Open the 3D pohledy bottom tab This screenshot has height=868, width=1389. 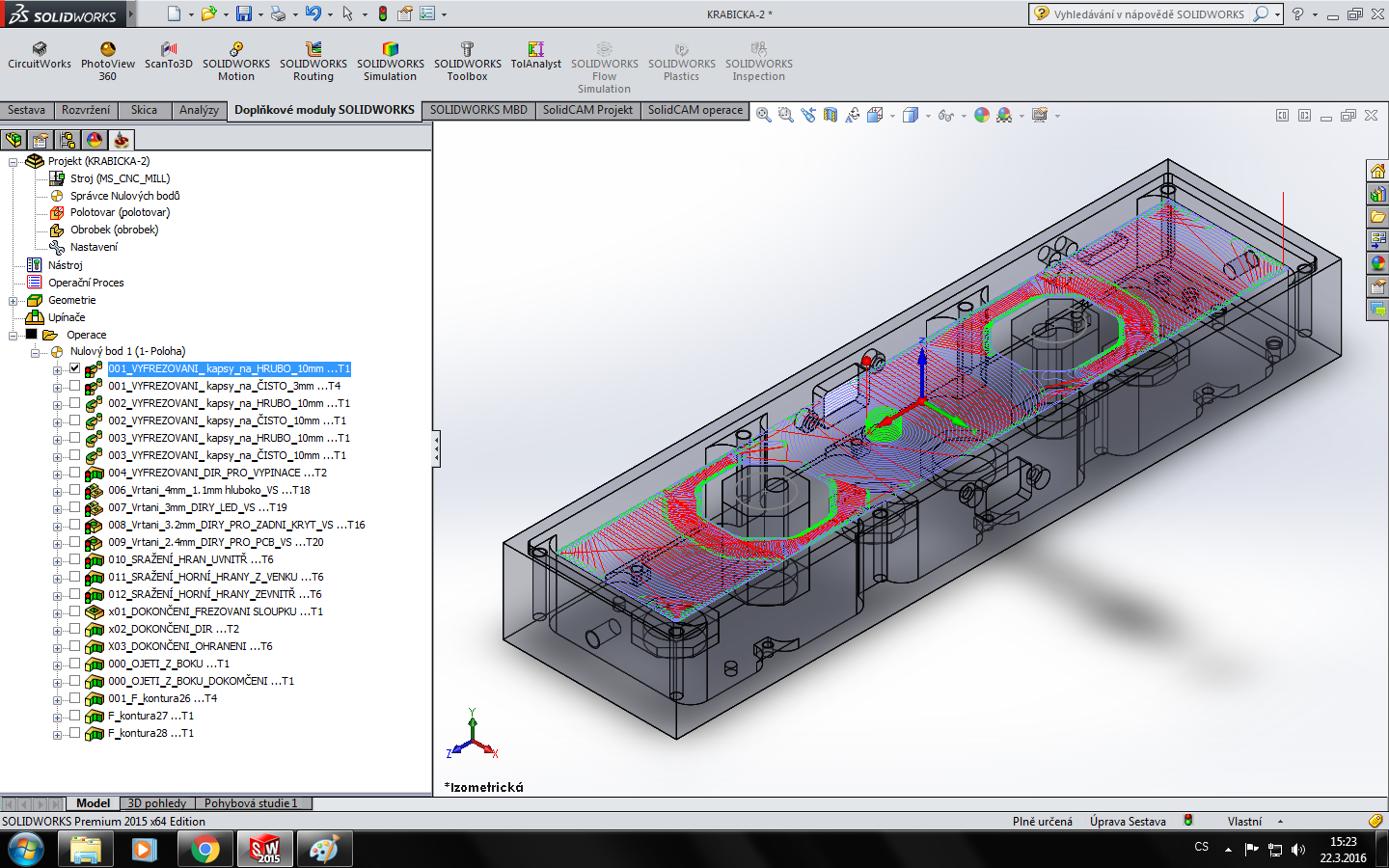[157, 803]
